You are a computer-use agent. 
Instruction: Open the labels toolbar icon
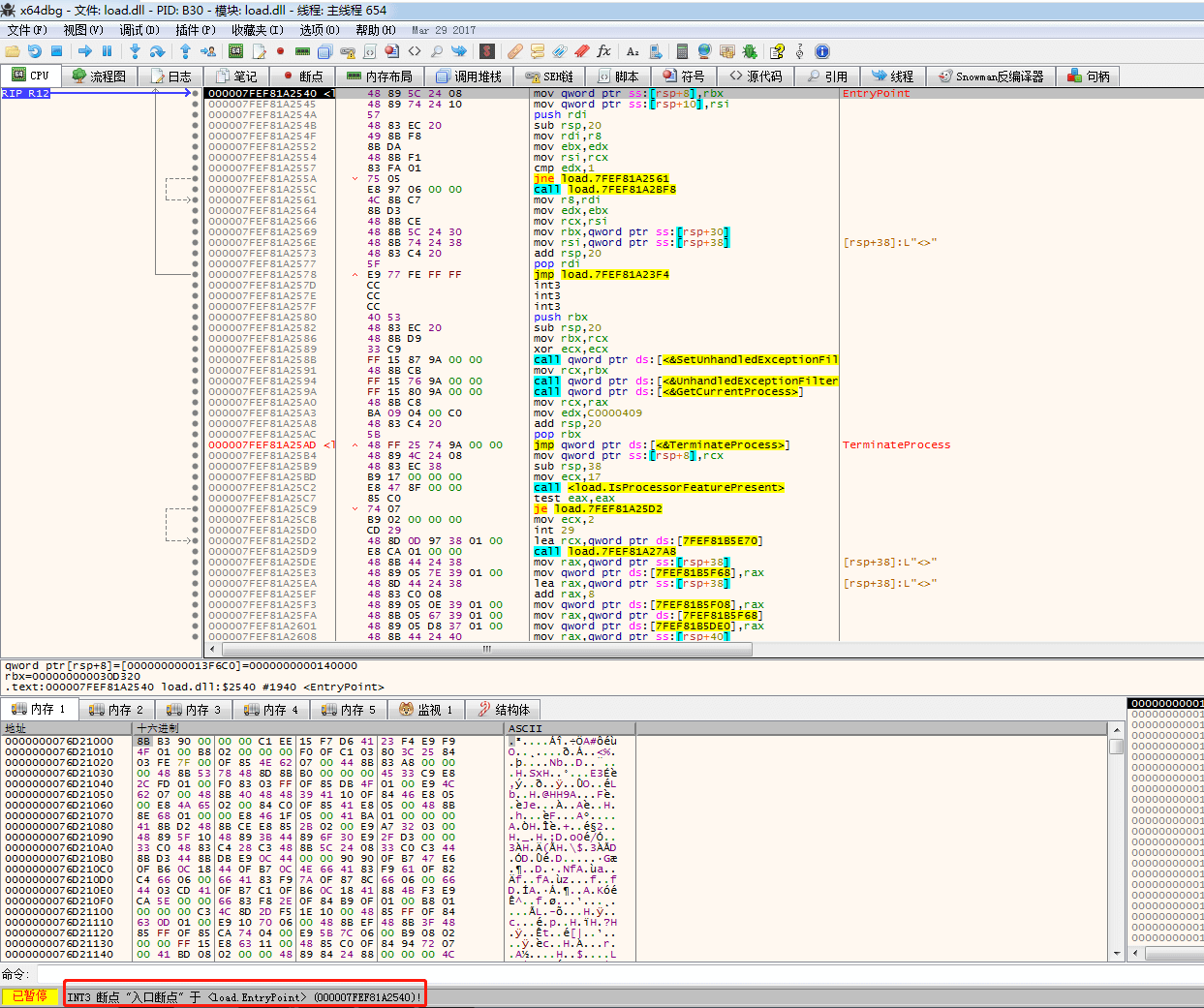pos(560,51)
